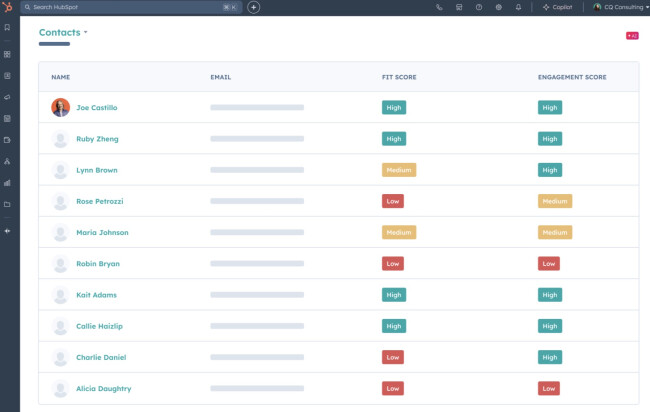Screen dimensions: 650x412
Task: Open the Marketing megaphone sidebar icon
Action: click(x=7, y=97)
